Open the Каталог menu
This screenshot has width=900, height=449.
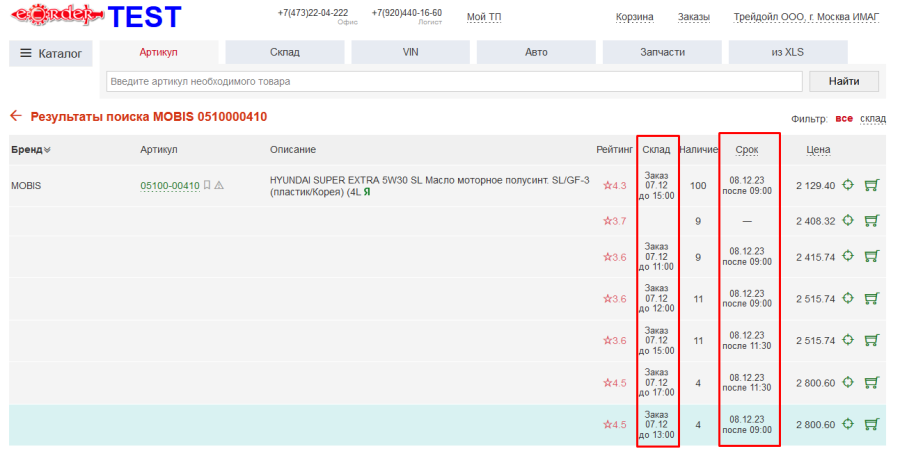(x=51, y=53)
